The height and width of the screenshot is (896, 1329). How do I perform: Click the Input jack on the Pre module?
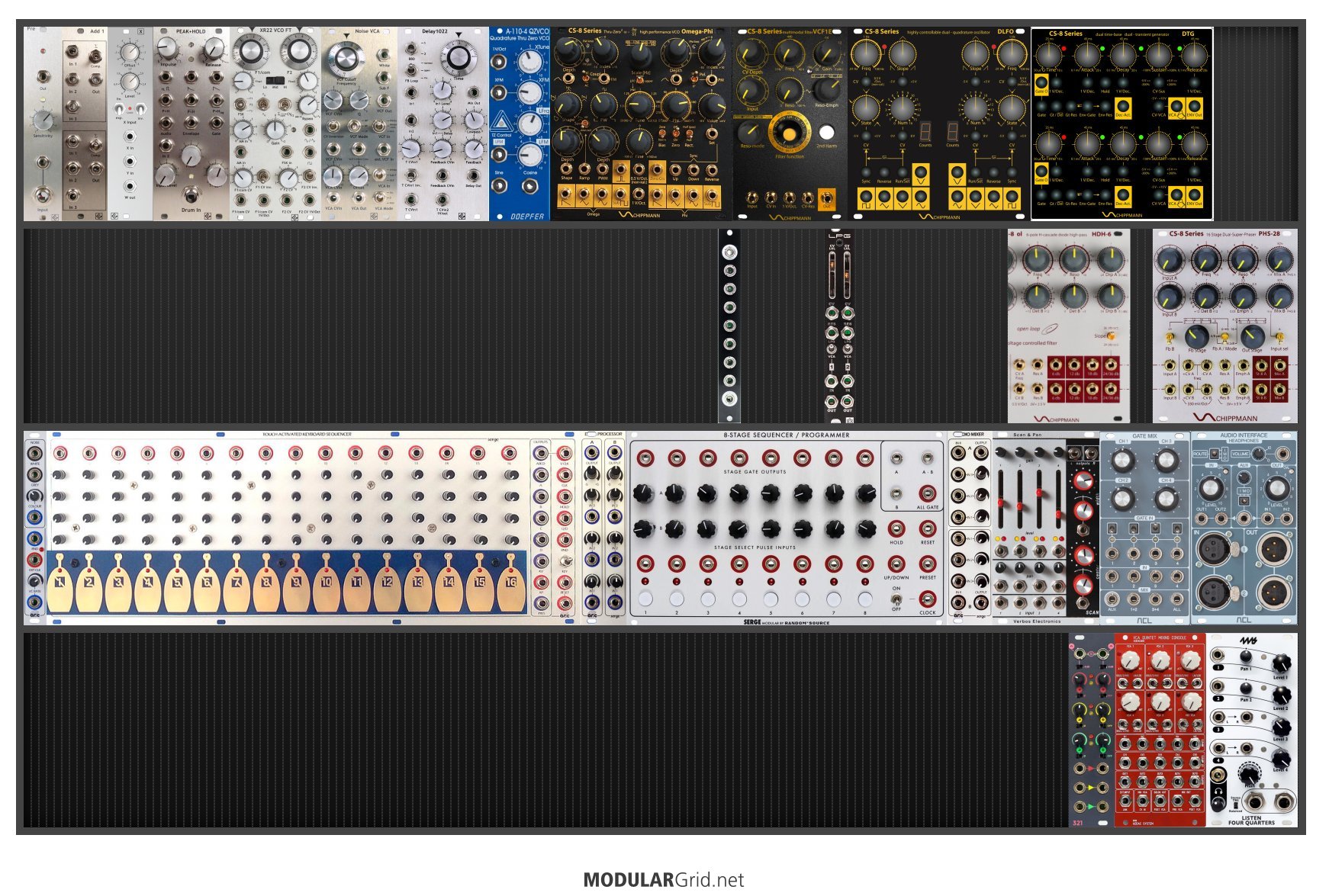43,194
